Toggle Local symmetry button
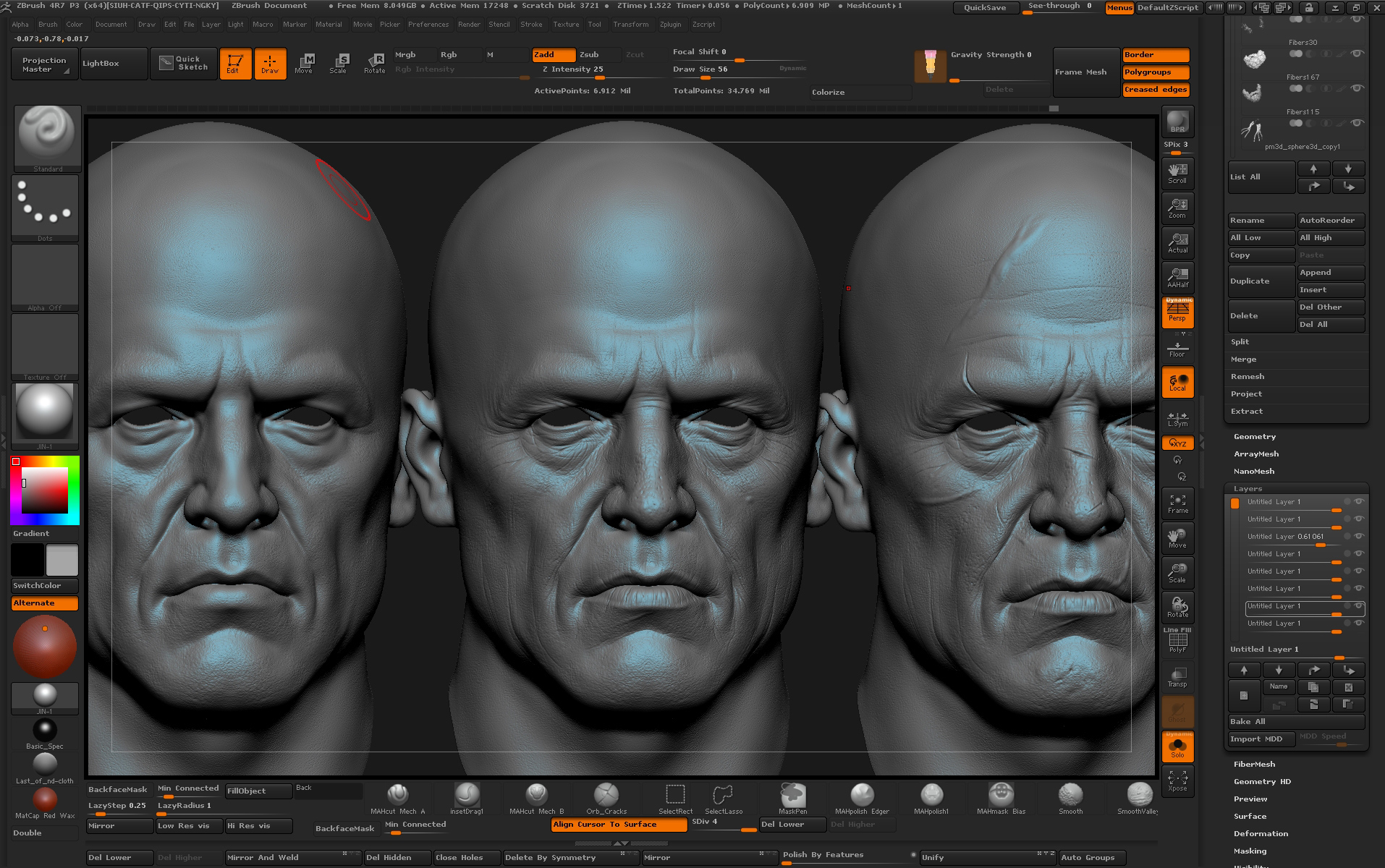1385x868 pixels. [x=1177, y=382]
